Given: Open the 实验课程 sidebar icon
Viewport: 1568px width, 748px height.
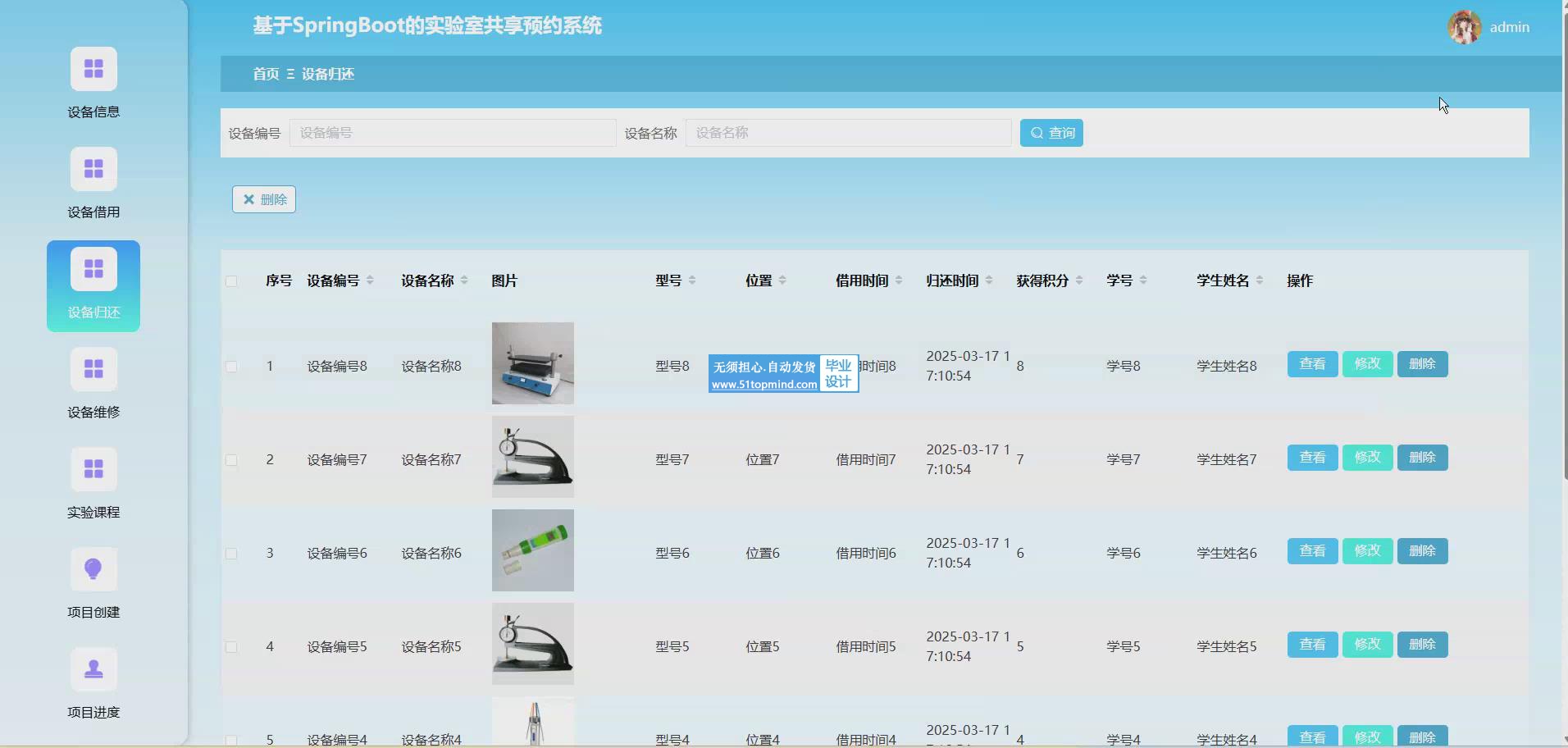Looking at the screenshot, I should (x=93, y=469).
